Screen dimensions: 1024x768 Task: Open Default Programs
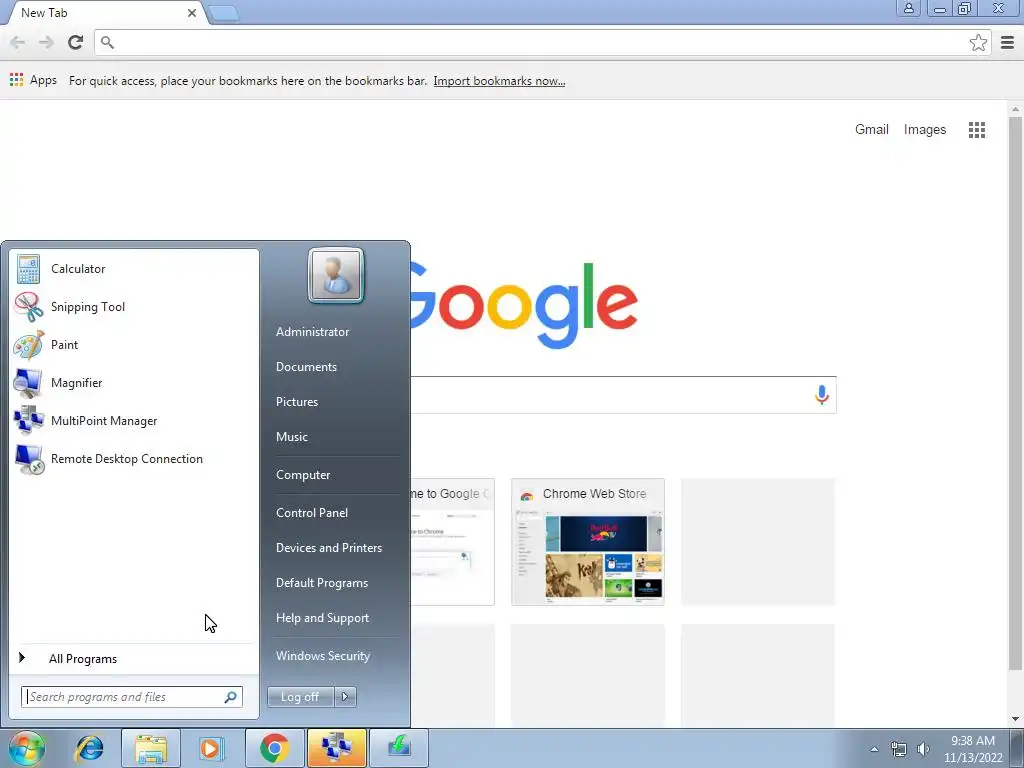(x=321, y=583)
